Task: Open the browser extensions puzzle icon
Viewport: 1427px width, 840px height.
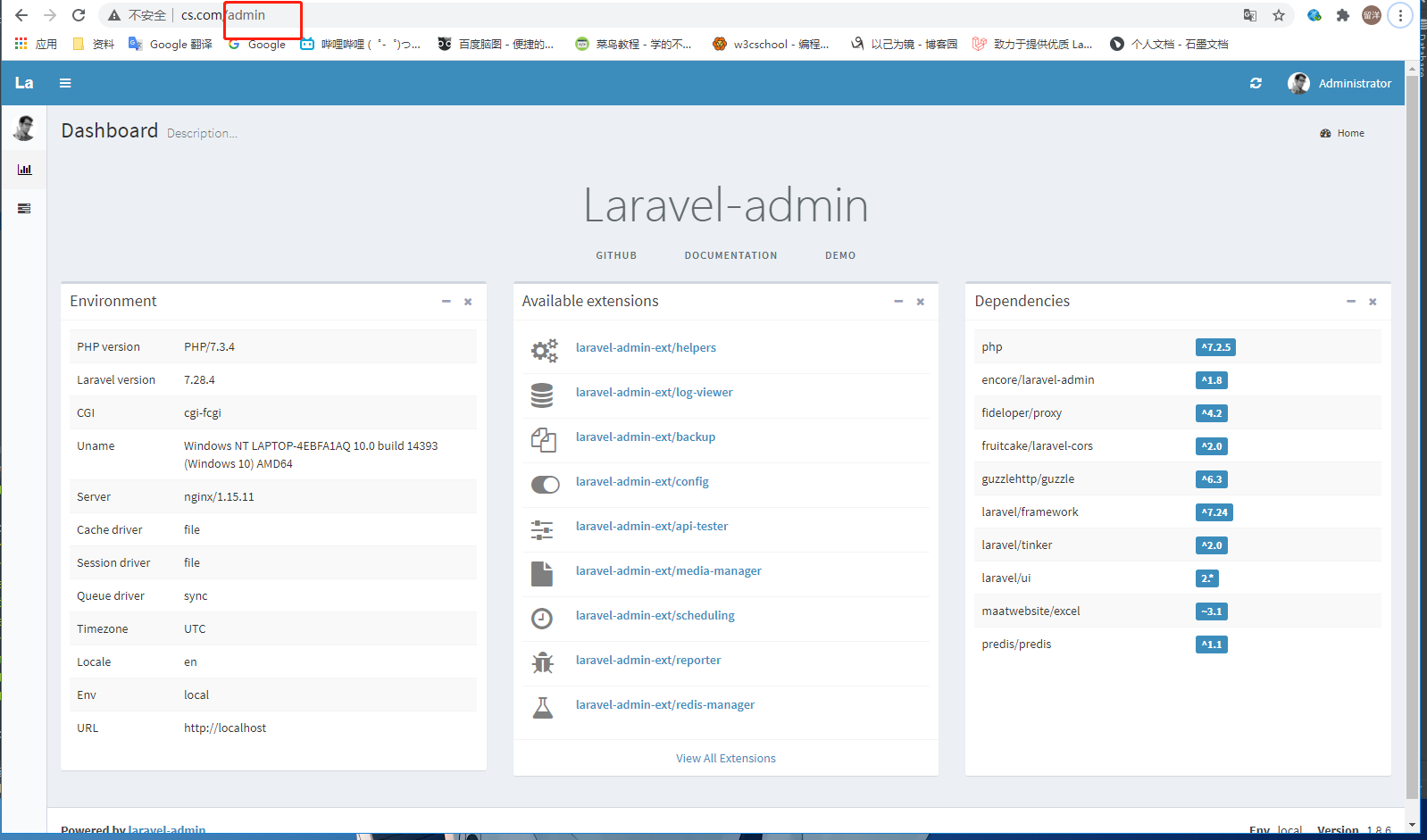Action: point(1342,15)
